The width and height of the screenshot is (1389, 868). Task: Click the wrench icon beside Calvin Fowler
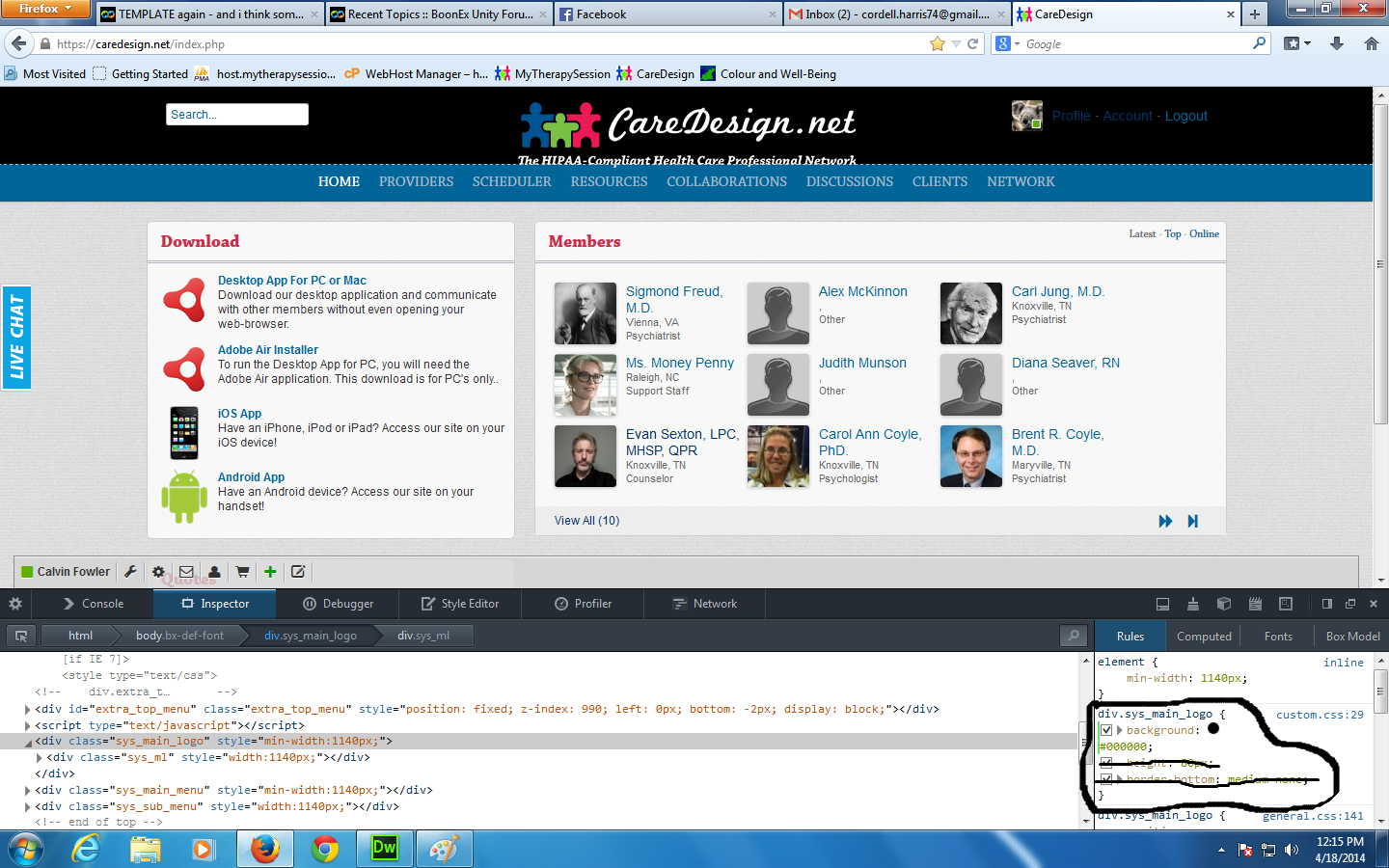tap(130, 572)
